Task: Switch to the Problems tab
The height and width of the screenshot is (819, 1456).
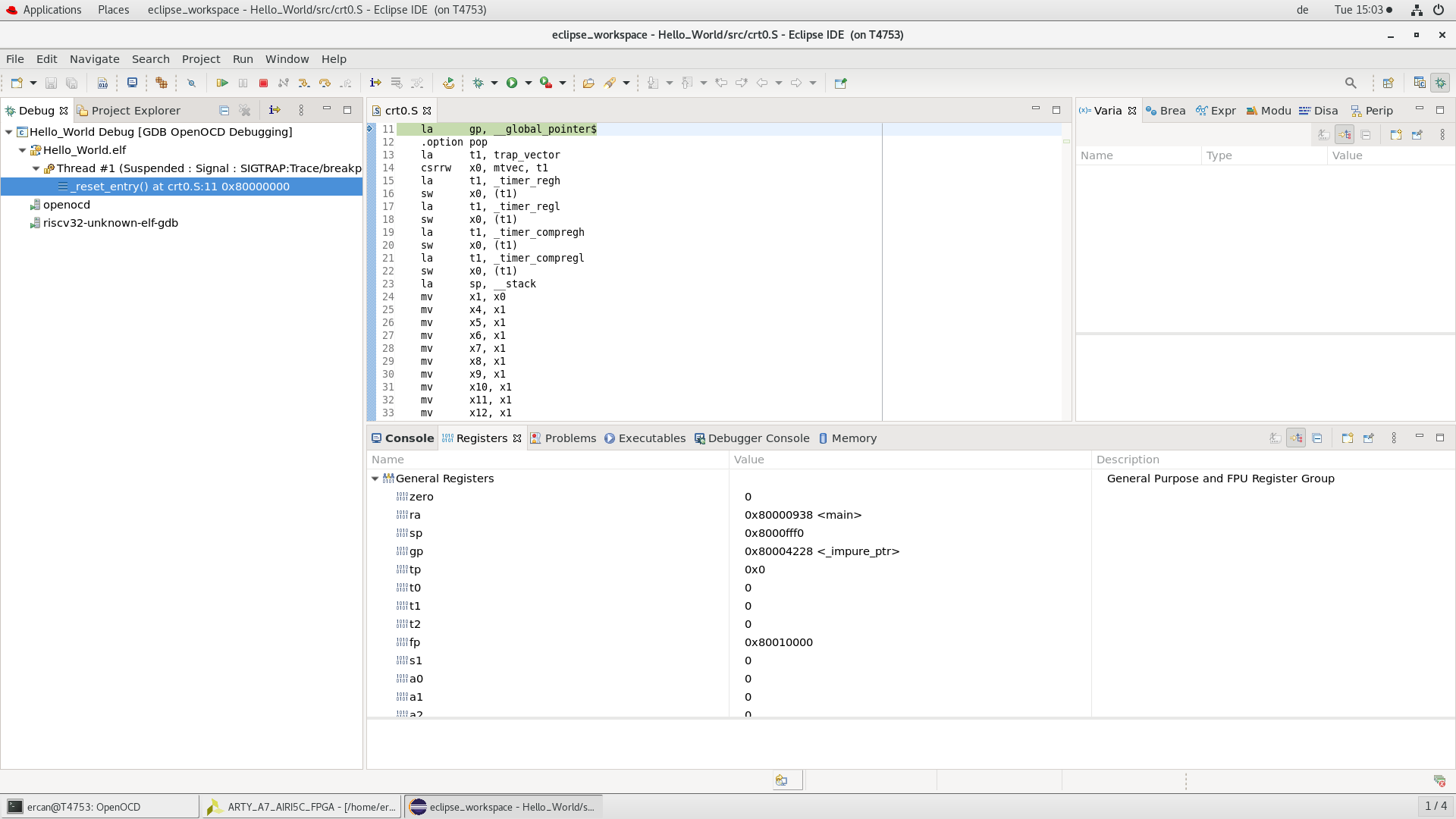Action: tap(563, 438)
